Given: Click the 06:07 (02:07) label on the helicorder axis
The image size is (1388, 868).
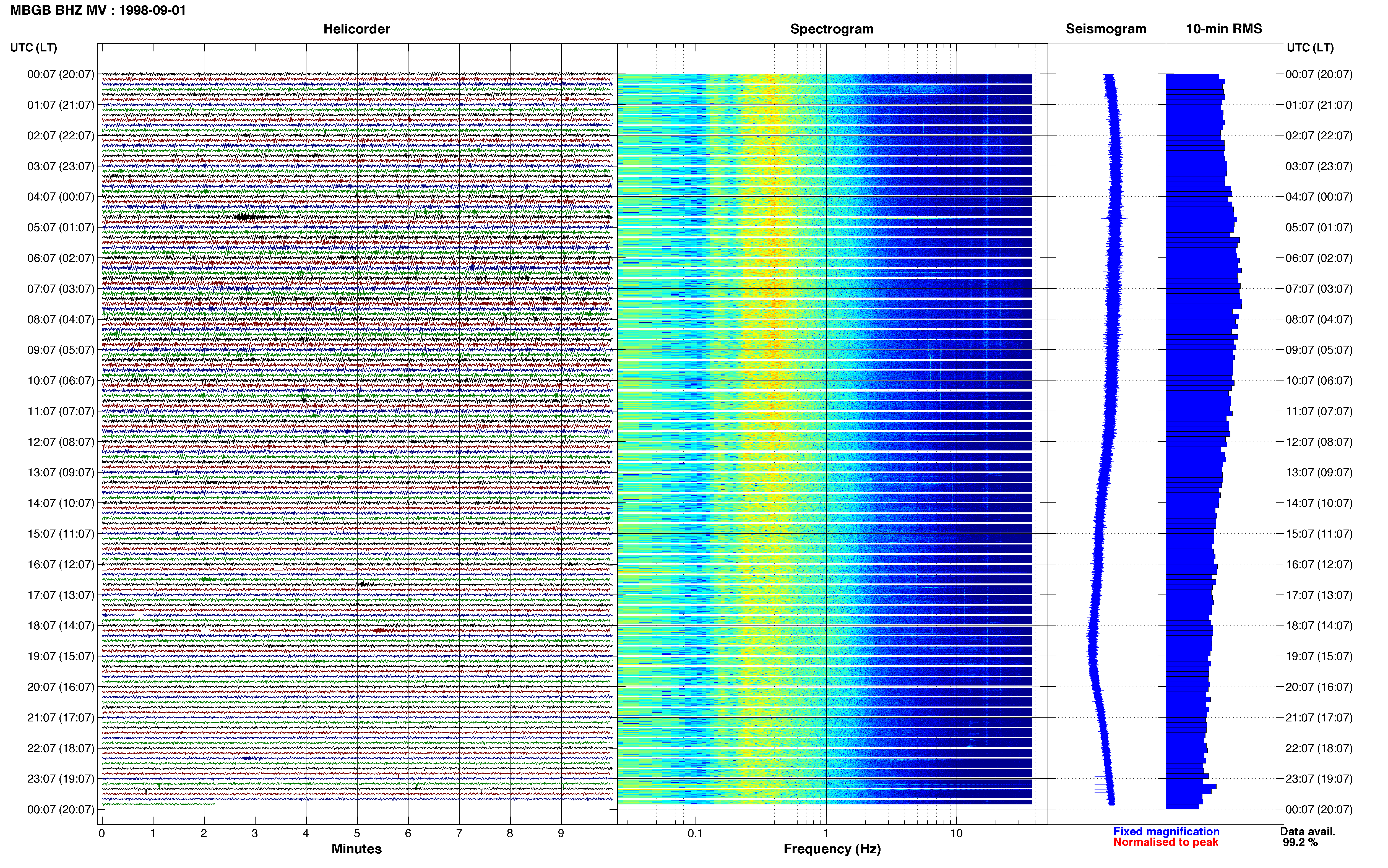Looking at the screenshot, I should (x=61, y=258).
